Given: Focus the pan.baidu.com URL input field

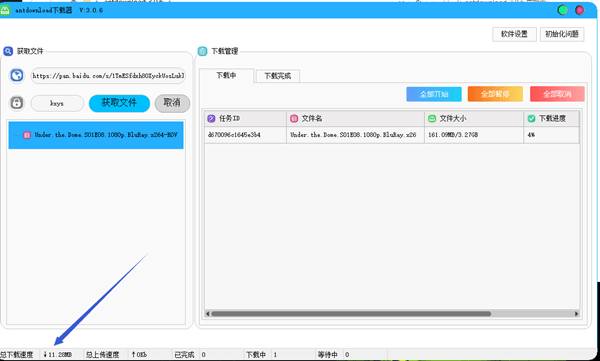Looking at the screenshot, I should (x=108, y=76).
